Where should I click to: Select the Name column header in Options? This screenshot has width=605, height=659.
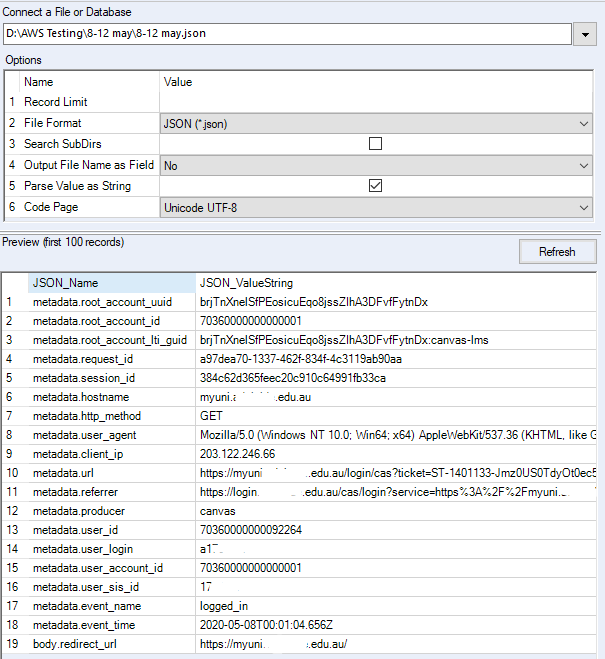pyautogui.click(x=38, y=82)
